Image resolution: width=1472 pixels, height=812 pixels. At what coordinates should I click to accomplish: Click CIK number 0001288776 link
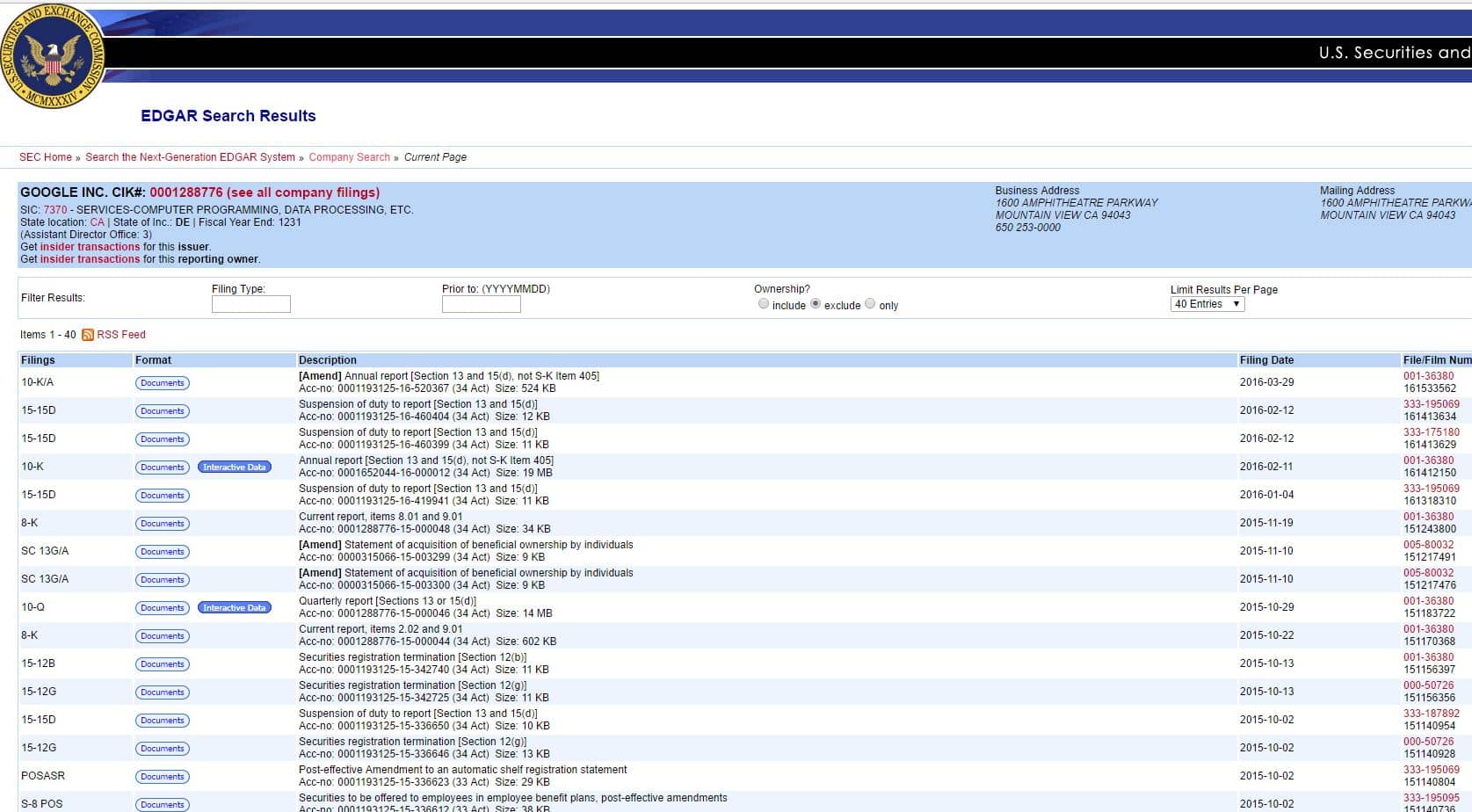(x=185, y=192)
